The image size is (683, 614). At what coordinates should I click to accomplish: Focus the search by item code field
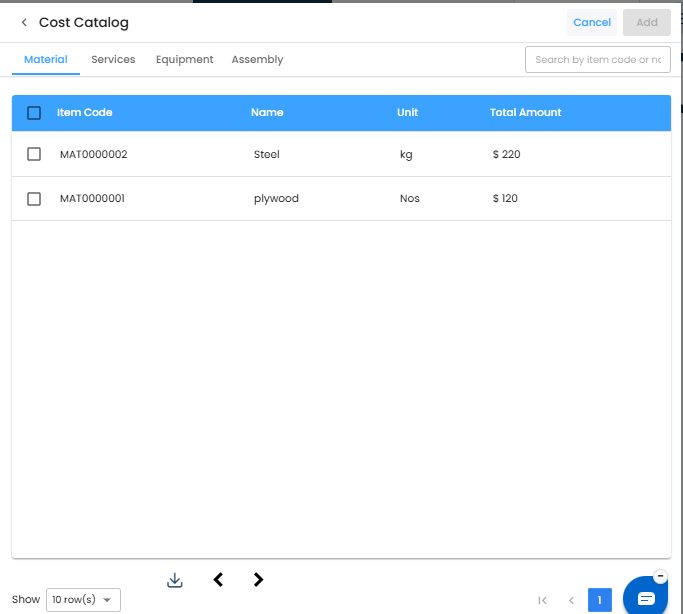(598, 60)
